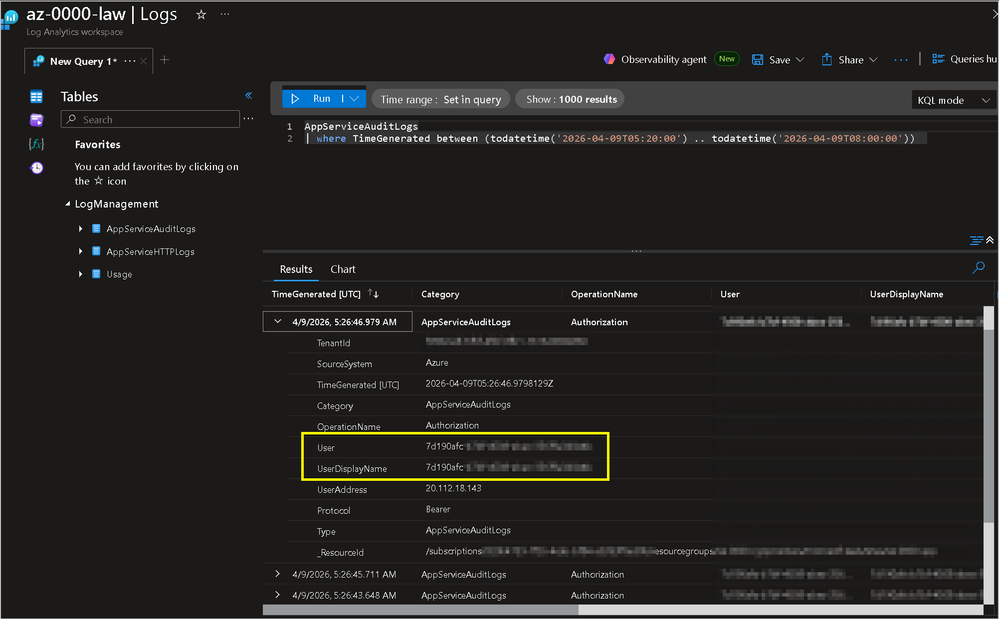Open the KQL mode dropdown
Image resolution: width=999 pixels, height=619 pixels.
(x=953, y=100)
